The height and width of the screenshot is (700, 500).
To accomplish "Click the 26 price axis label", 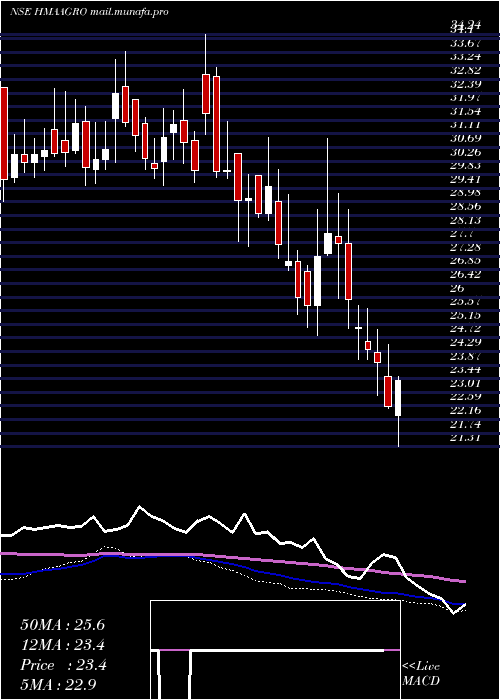I will 457,288.
